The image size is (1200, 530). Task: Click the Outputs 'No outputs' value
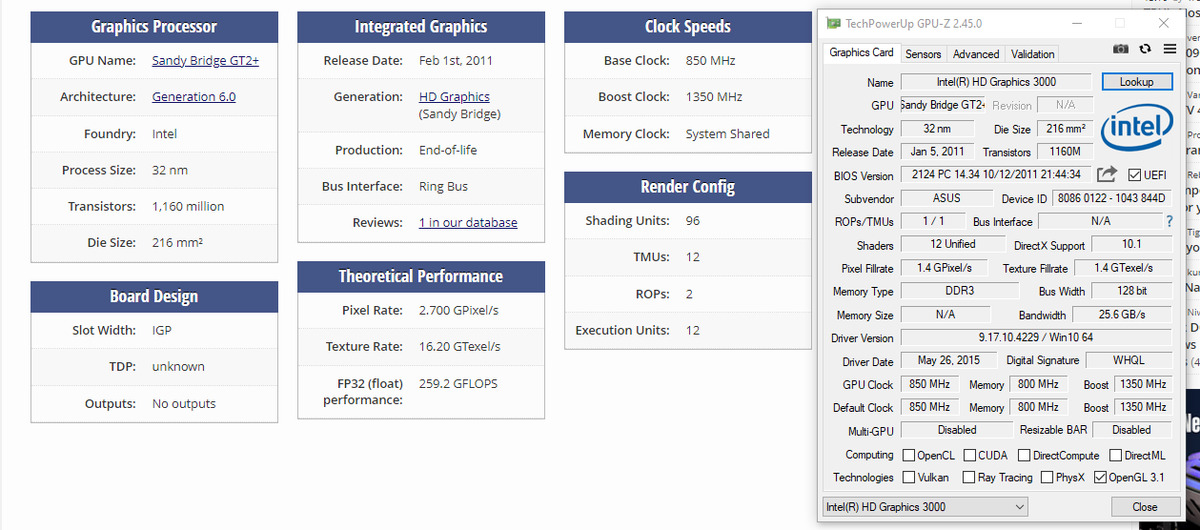[x=184, y=404]
